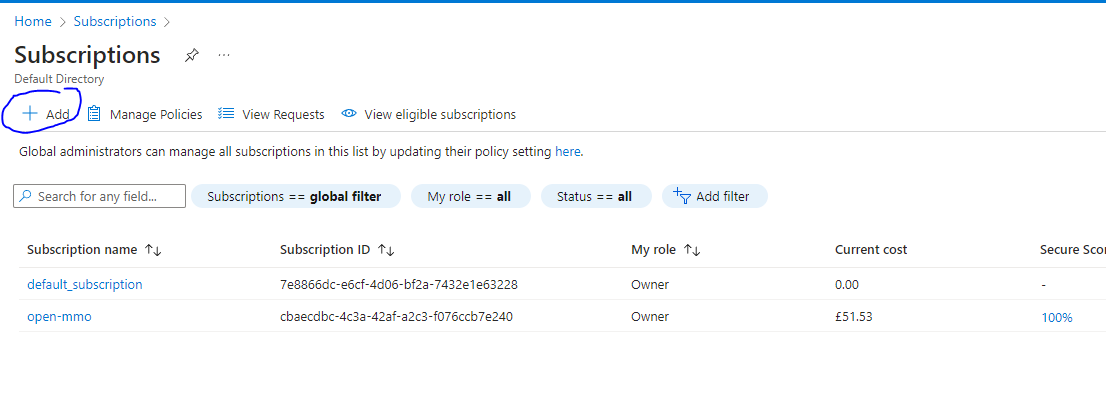Click Owner role for default_subscription
This screenshot has height=402, width=1106.
(650, 285)
